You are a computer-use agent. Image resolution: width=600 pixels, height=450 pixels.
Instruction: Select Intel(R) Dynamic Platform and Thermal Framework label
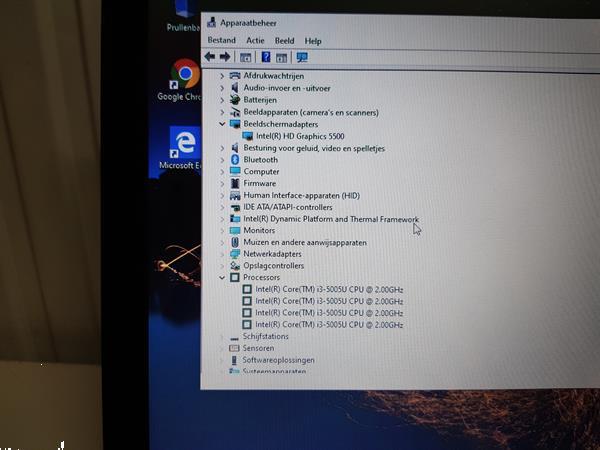[331, 219]
